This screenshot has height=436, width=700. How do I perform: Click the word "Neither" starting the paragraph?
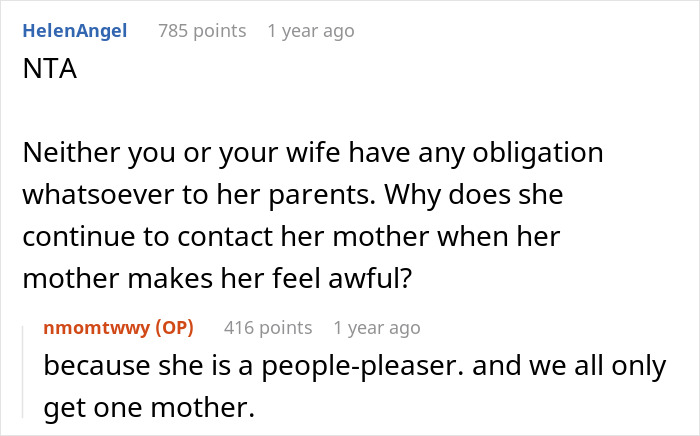(71, 153)
